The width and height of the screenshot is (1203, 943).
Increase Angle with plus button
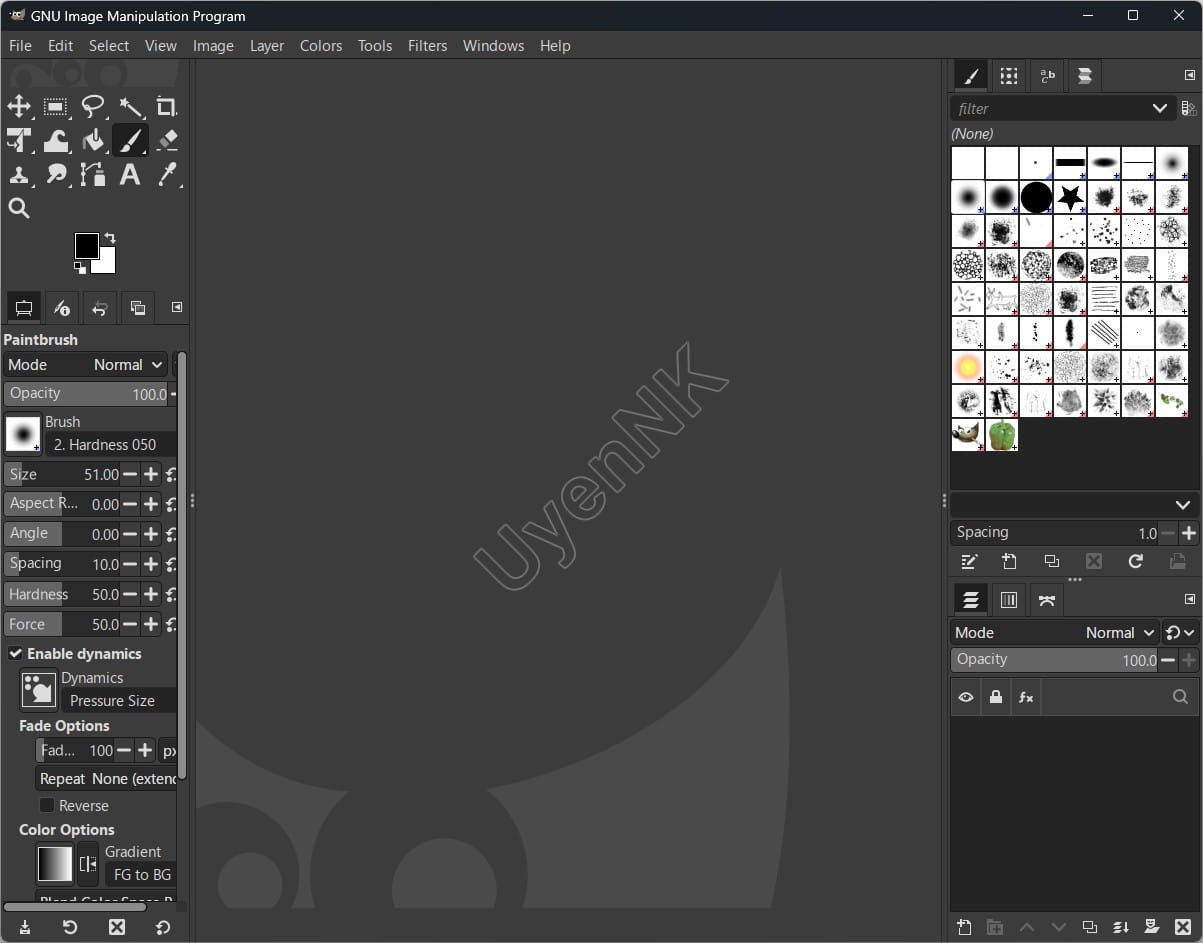[151, 534]
